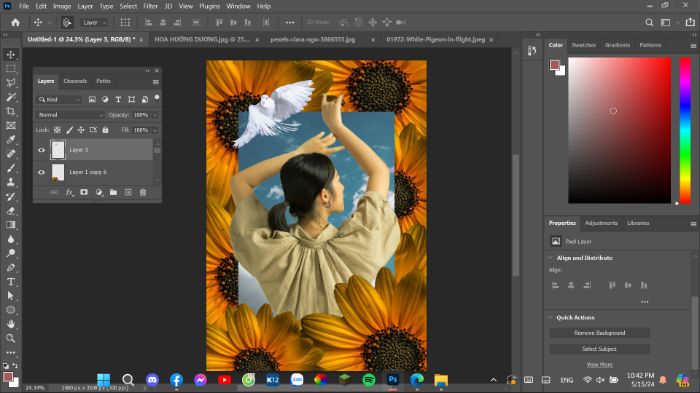Select the Magic Wand tool

pyautogui.click(x=11, y=97)
